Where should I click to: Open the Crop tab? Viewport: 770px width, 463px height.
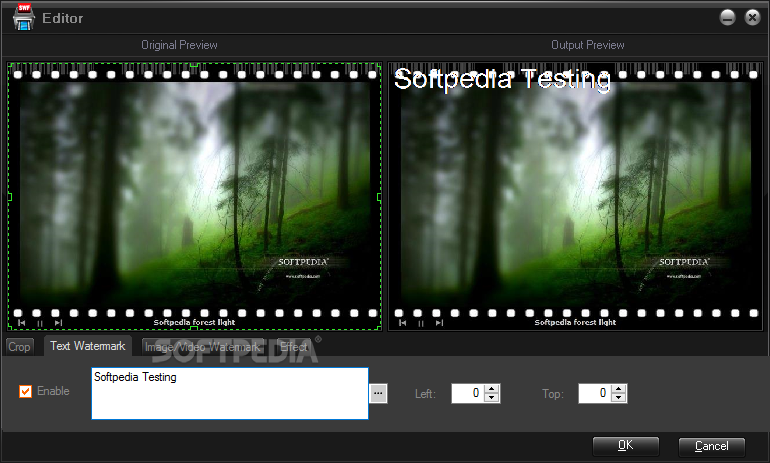[x=19, y=347]
